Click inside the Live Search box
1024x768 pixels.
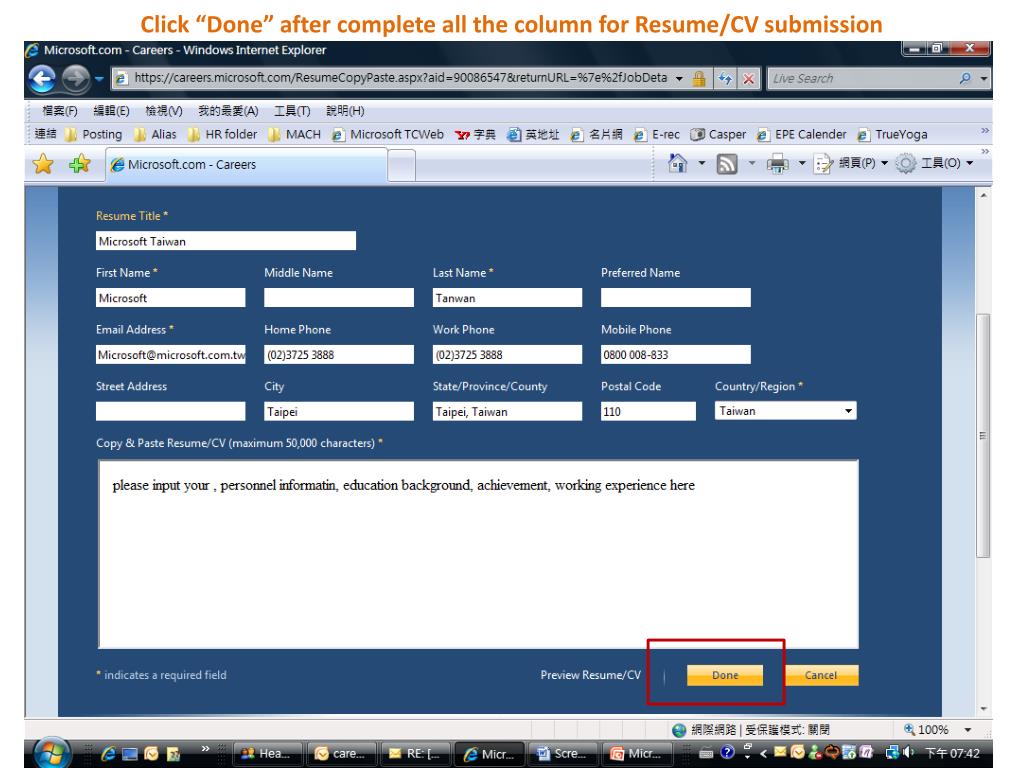862,78
